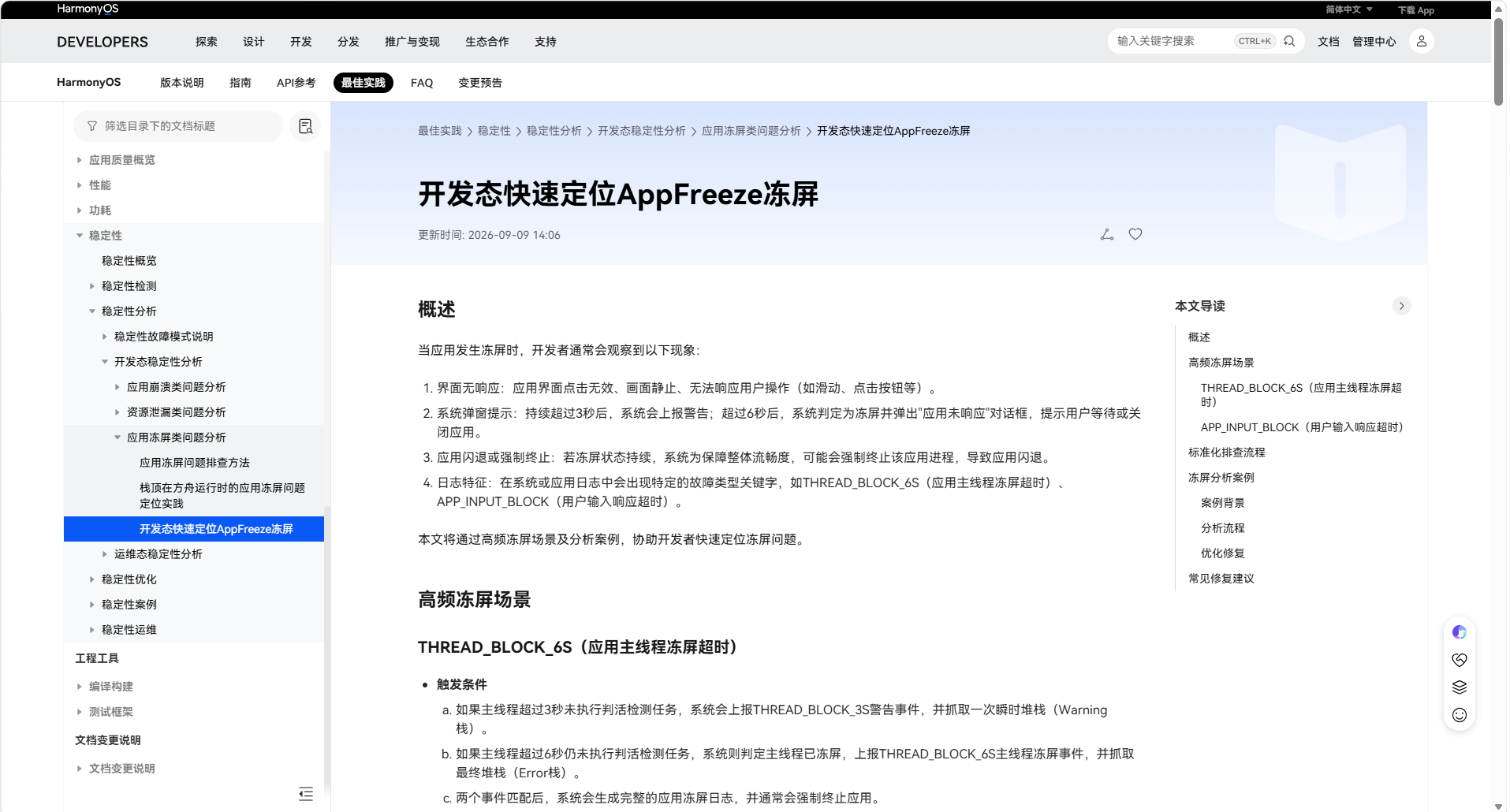Click the edit feedback pencil icon
Screen dimensions: 1510x812
click(1107, 234)
